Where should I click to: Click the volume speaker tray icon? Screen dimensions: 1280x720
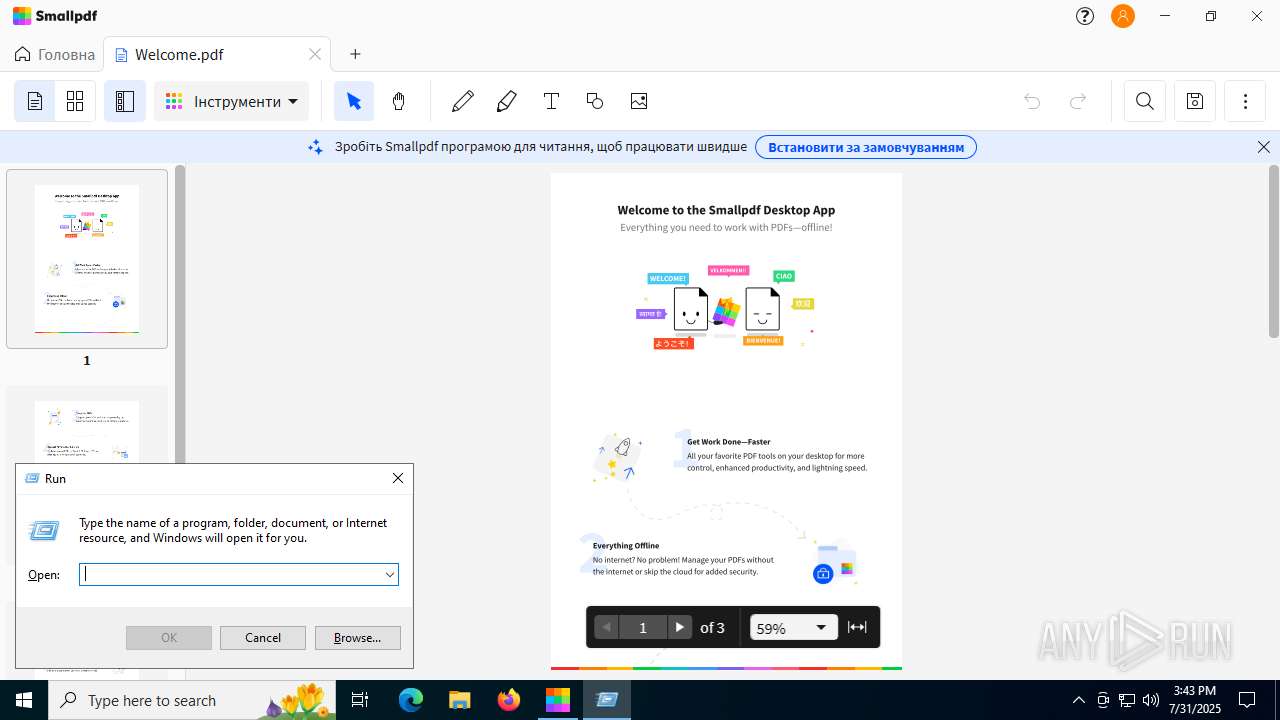(1151, 700)
